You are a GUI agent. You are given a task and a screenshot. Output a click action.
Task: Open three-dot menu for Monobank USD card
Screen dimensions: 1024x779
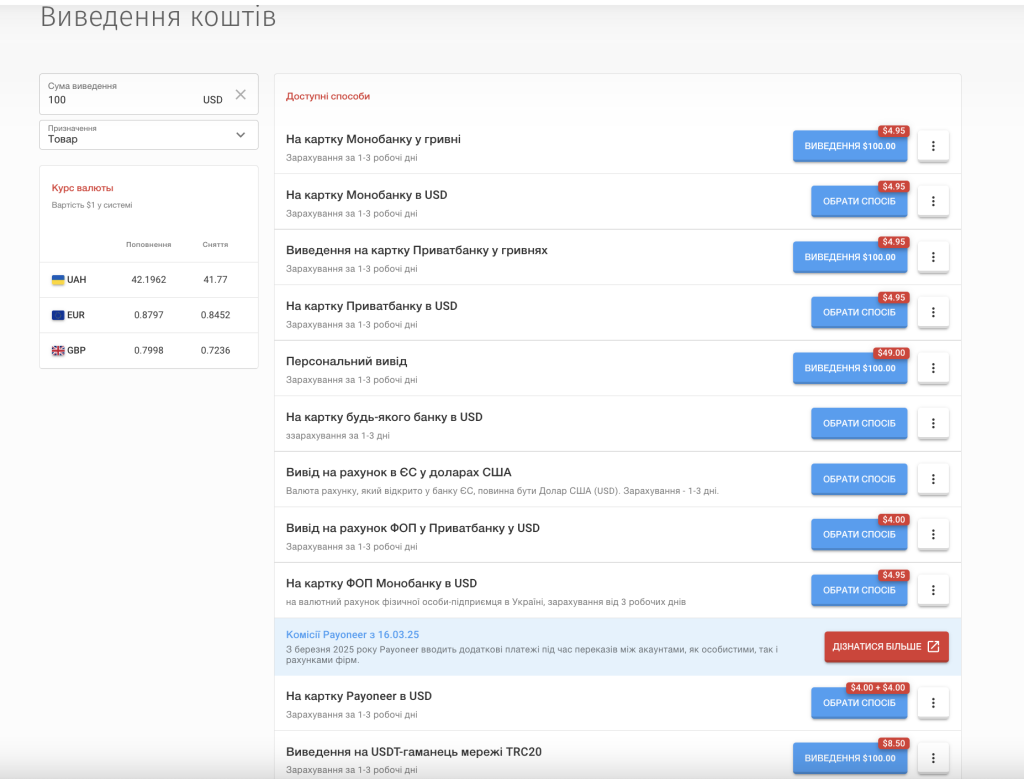pos(932,201)
